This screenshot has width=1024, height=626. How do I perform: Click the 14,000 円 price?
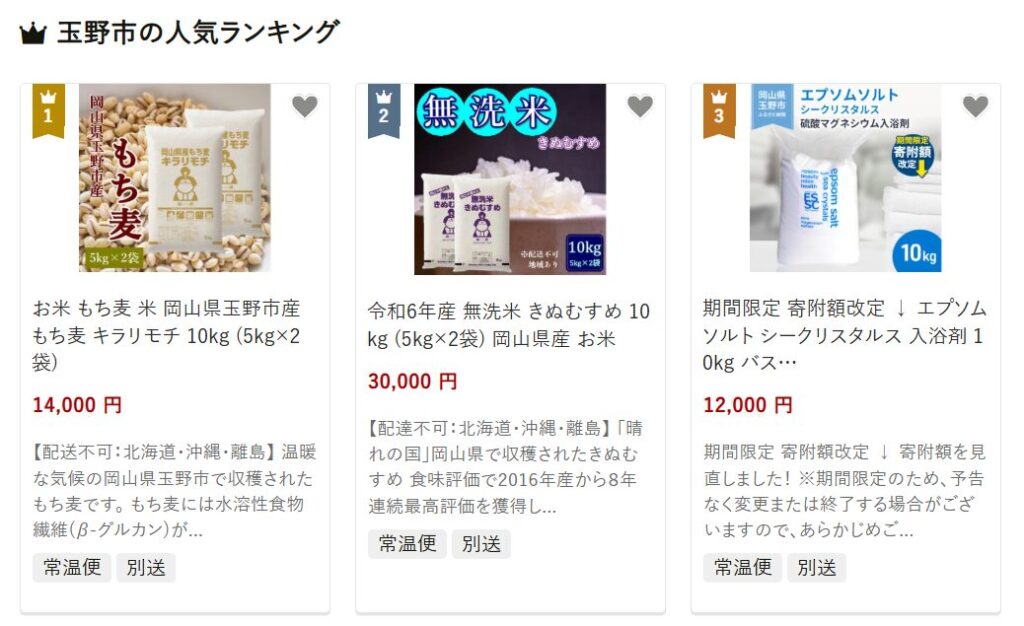tap(77, 405)
